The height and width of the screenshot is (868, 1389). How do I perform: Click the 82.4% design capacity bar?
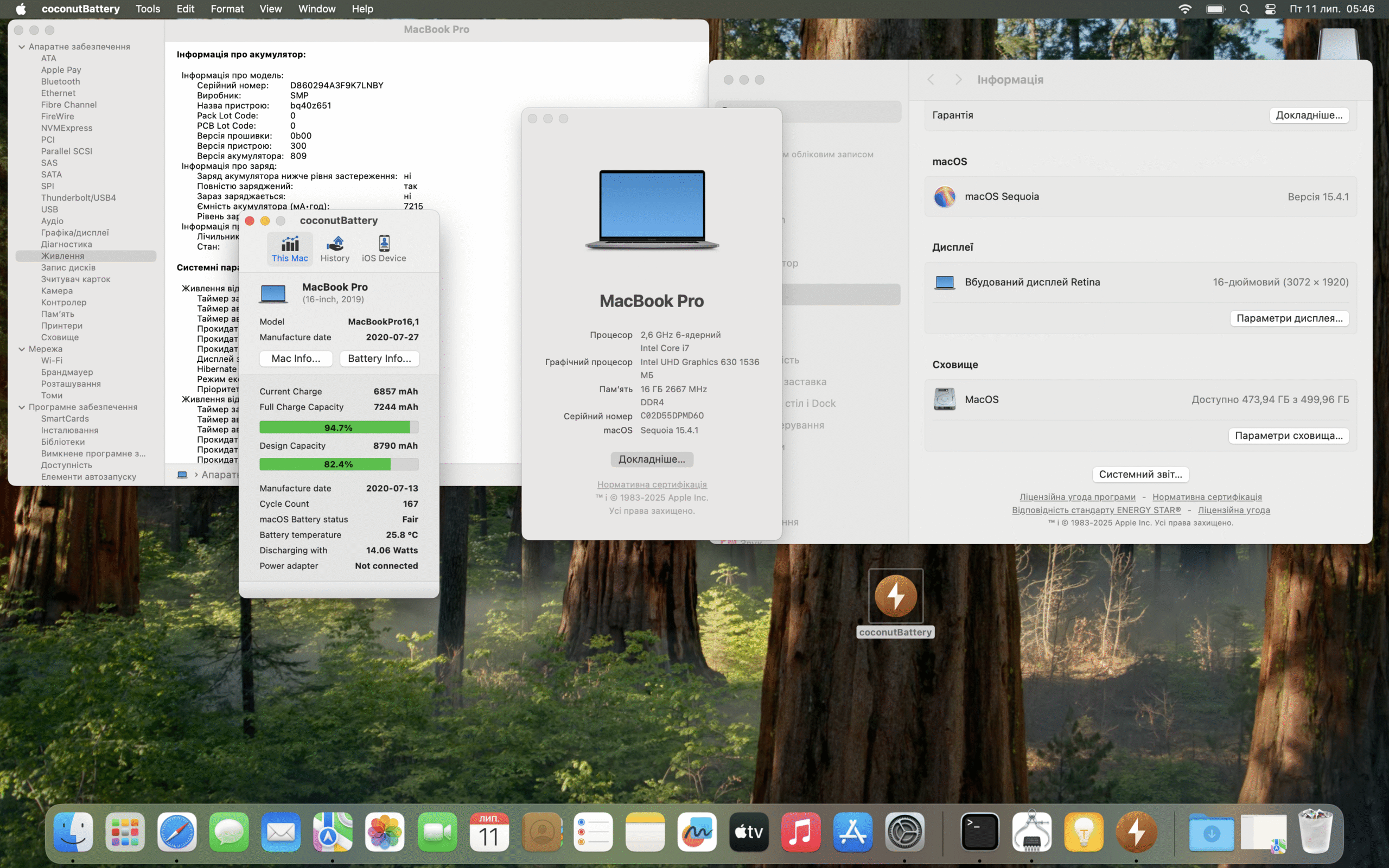tap(339, 464)
